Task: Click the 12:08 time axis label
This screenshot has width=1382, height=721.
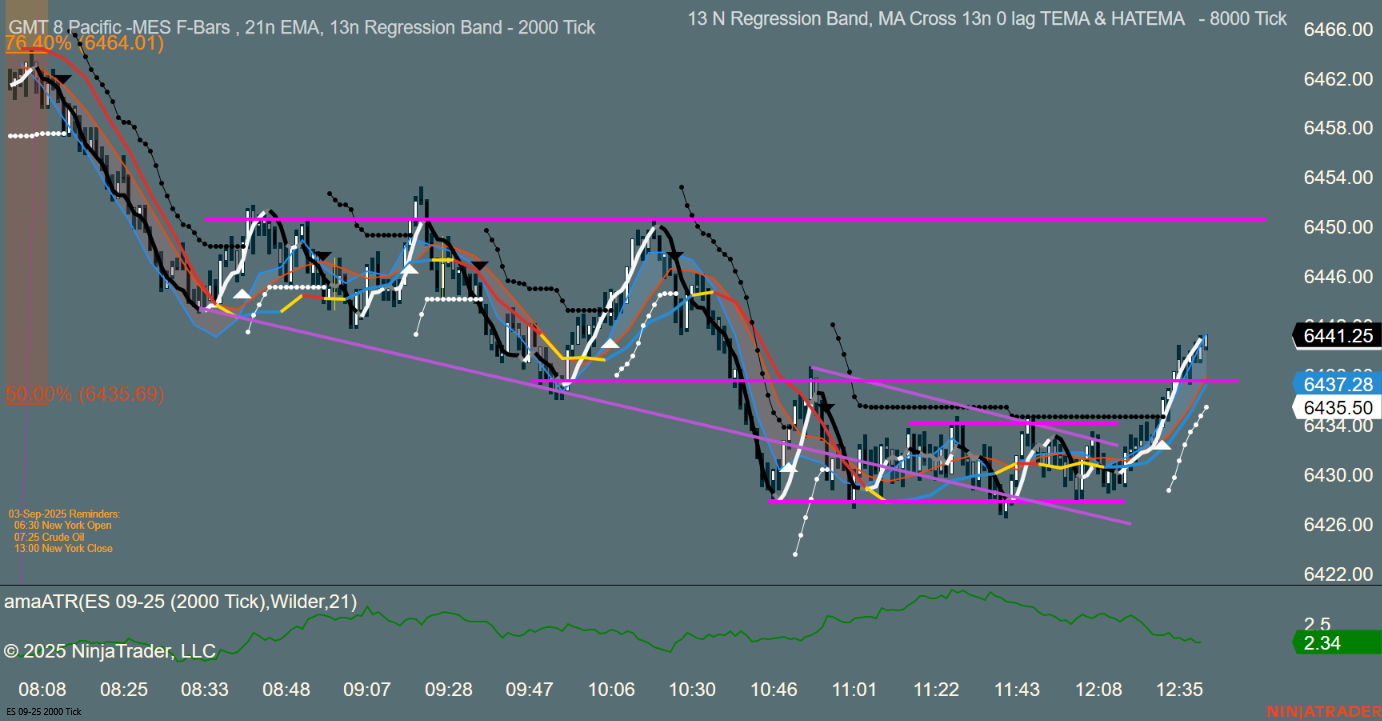Action: 1098,690
